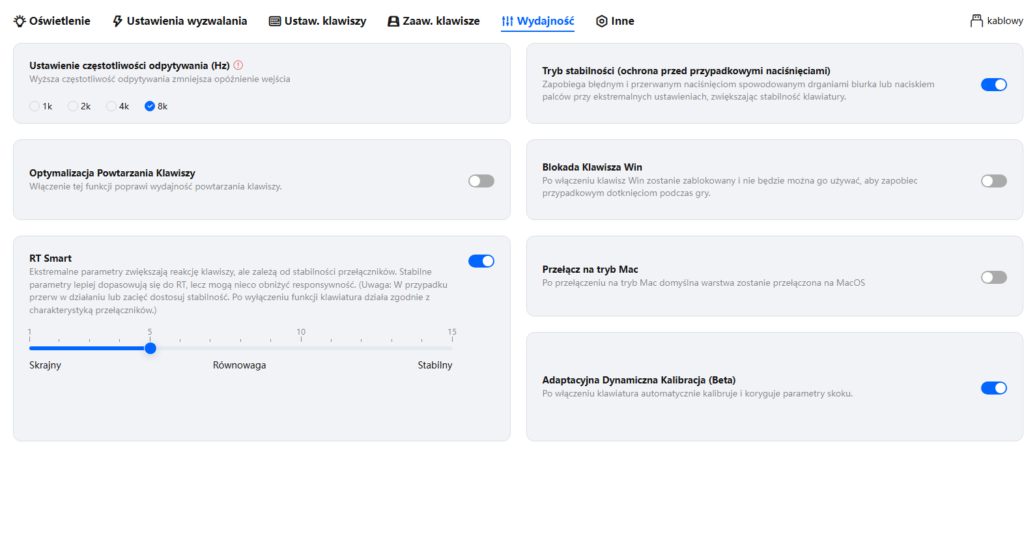
Task: Open the Ustaw. klawiszy tab
Action: (317, 21)
